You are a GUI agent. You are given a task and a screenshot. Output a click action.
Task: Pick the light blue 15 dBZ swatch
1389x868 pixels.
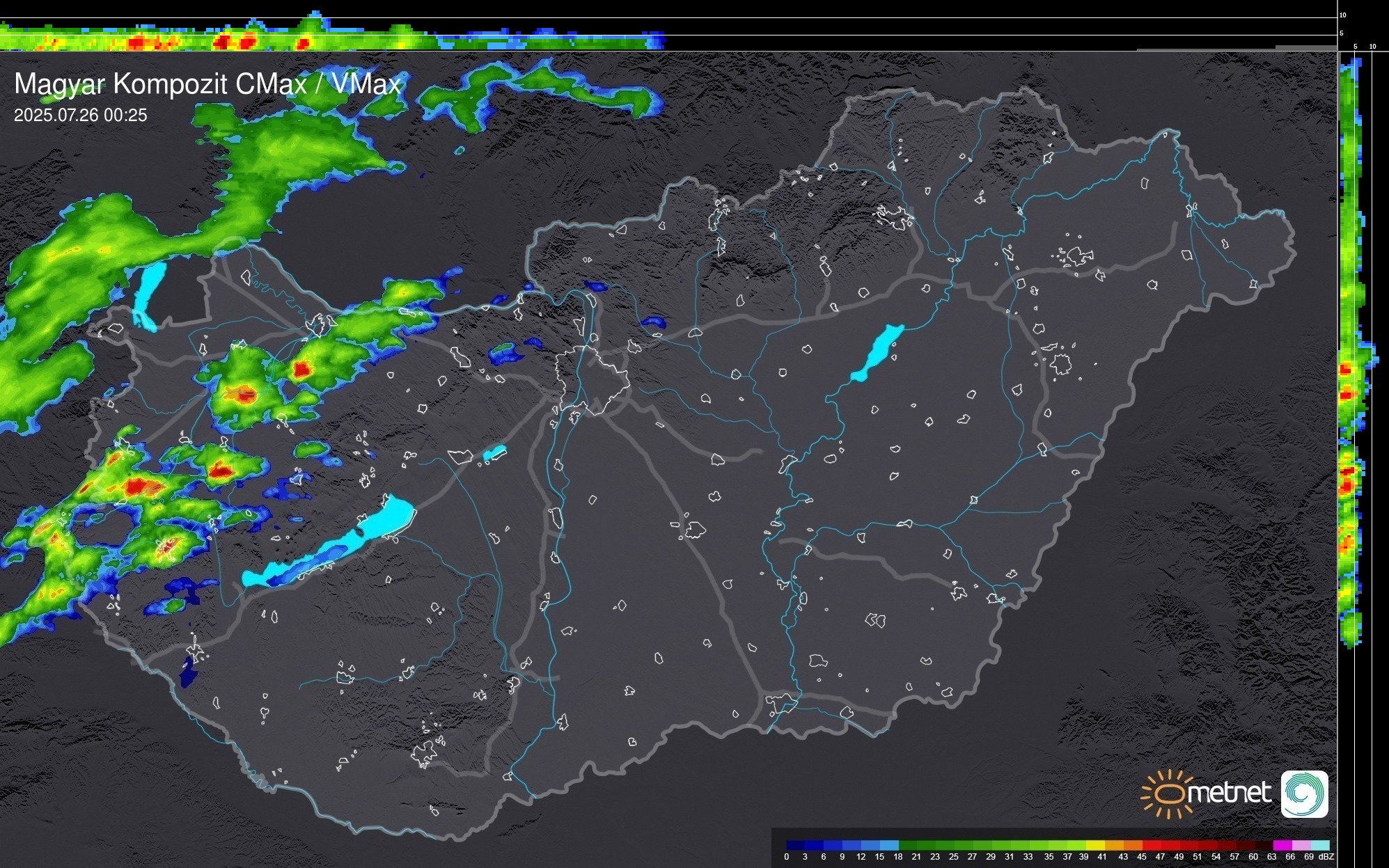point(889,845)
